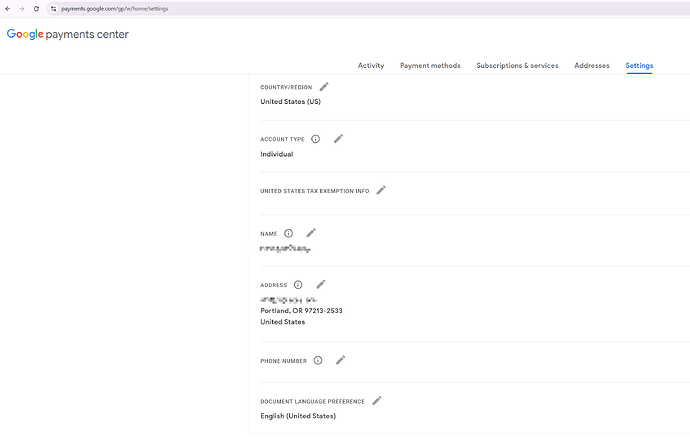This screenshot has width=690, height=442.
Task: Click the English (United States) value
Action: [x=298, y=416]
